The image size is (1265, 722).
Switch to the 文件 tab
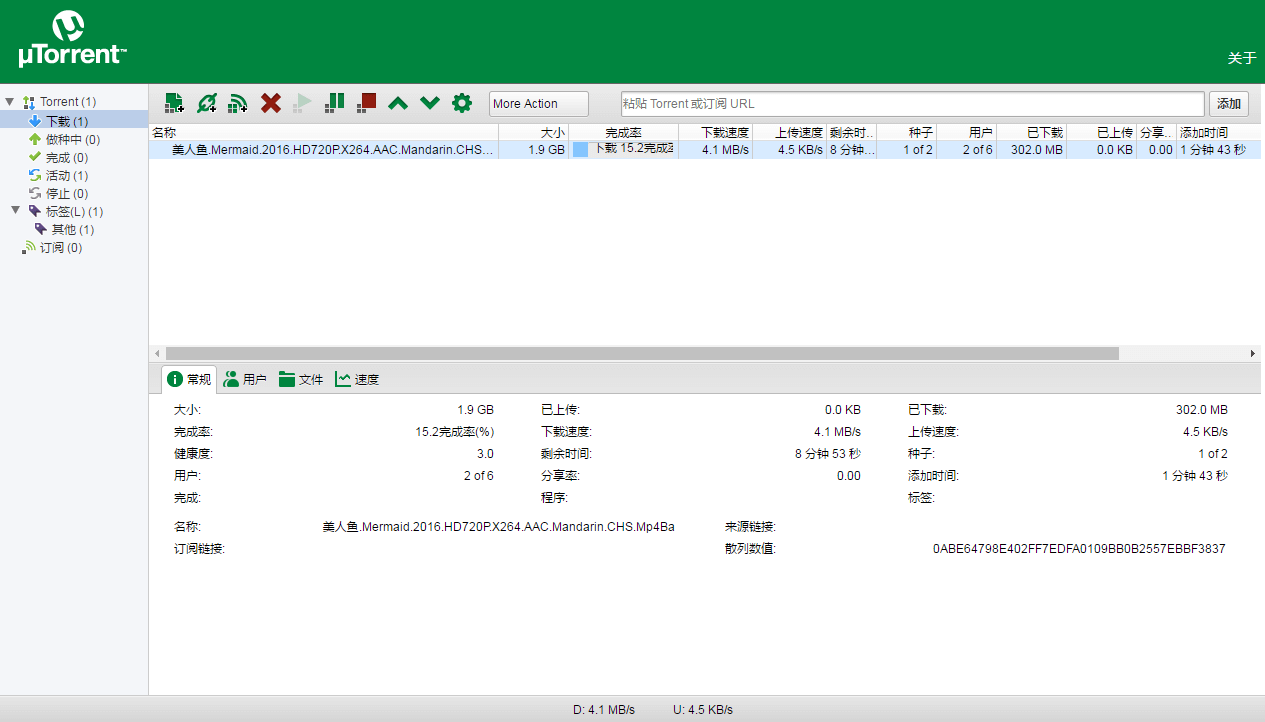pyautogui.click(x=301, y=379)
